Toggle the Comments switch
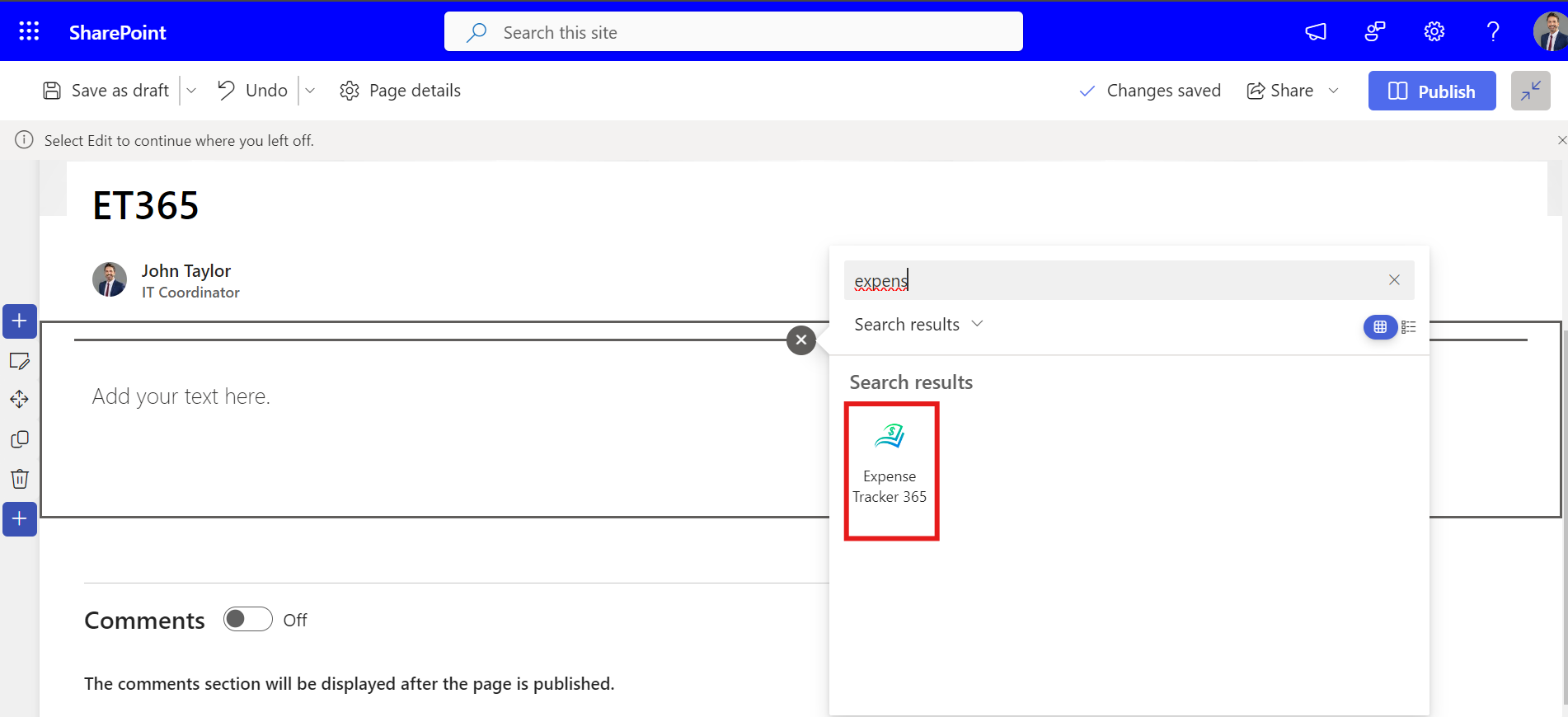1568x717 pixels. pyautogui.click(x=248, y=619)
